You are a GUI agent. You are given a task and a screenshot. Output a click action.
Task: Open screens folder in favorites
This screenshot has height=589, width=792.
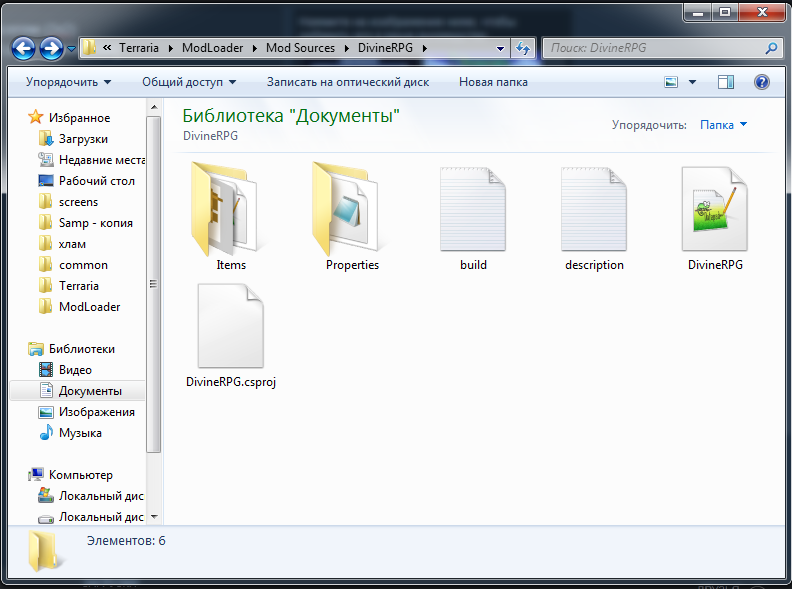[x=68, y=202]
